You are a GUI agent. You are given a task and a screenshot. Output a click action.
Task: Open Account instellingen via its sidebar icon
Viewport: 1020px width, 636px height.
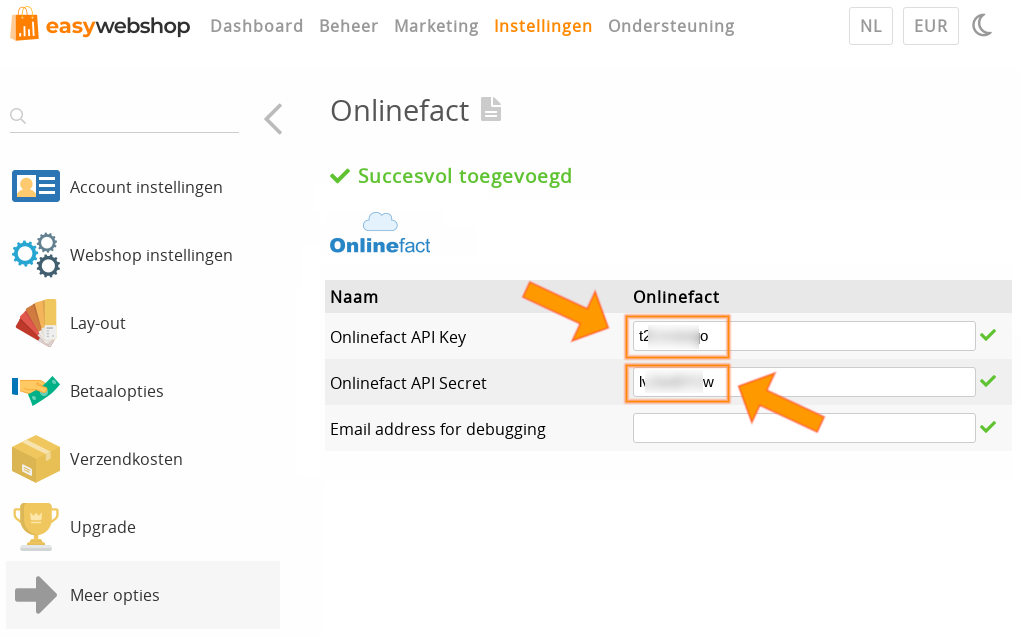[36, 186]
